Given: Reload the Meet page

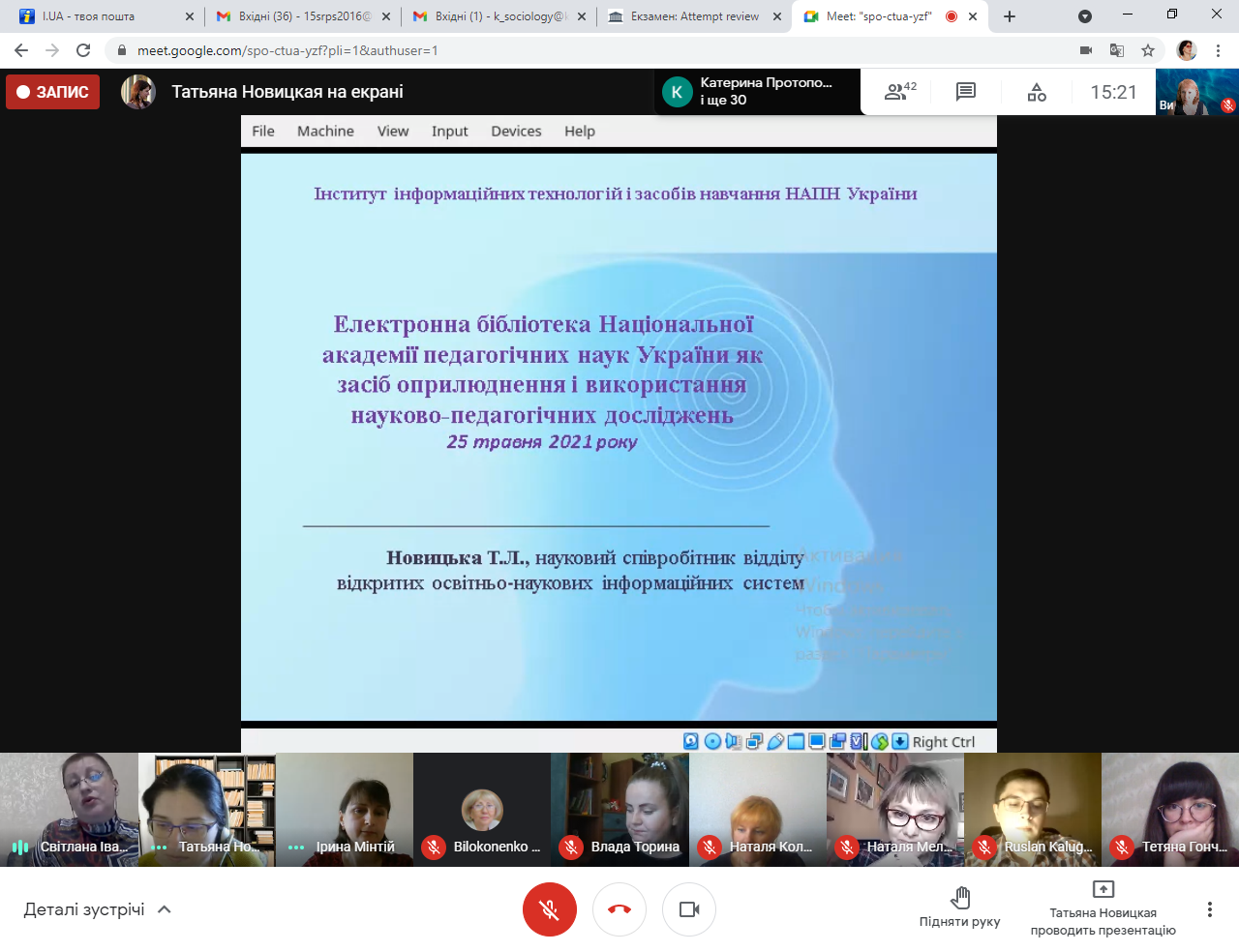Looking at the screenshot, I should (x=83, y=50).
